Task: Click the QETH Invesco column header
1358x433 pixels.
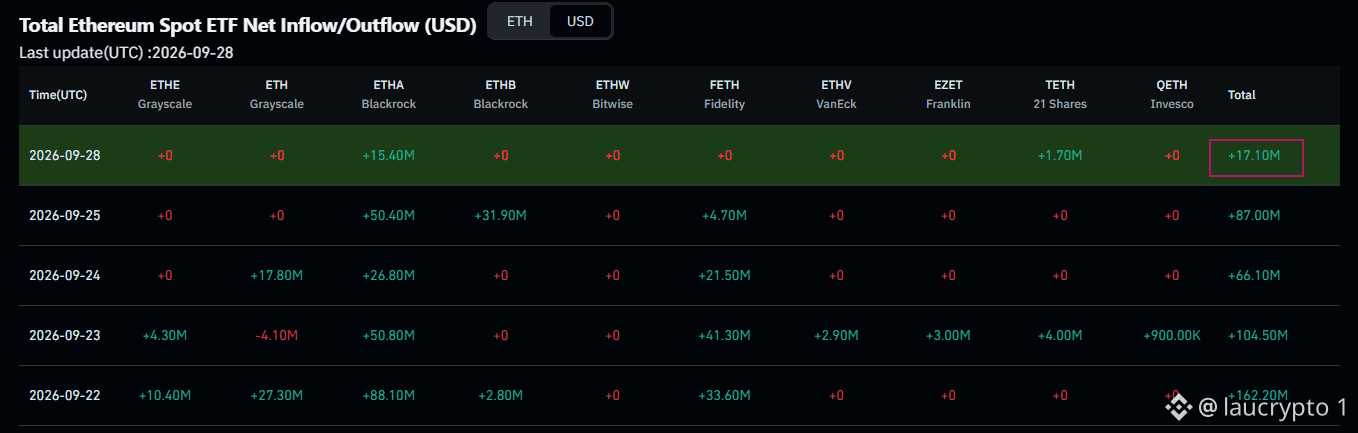Action: (x=1172, y=95)
